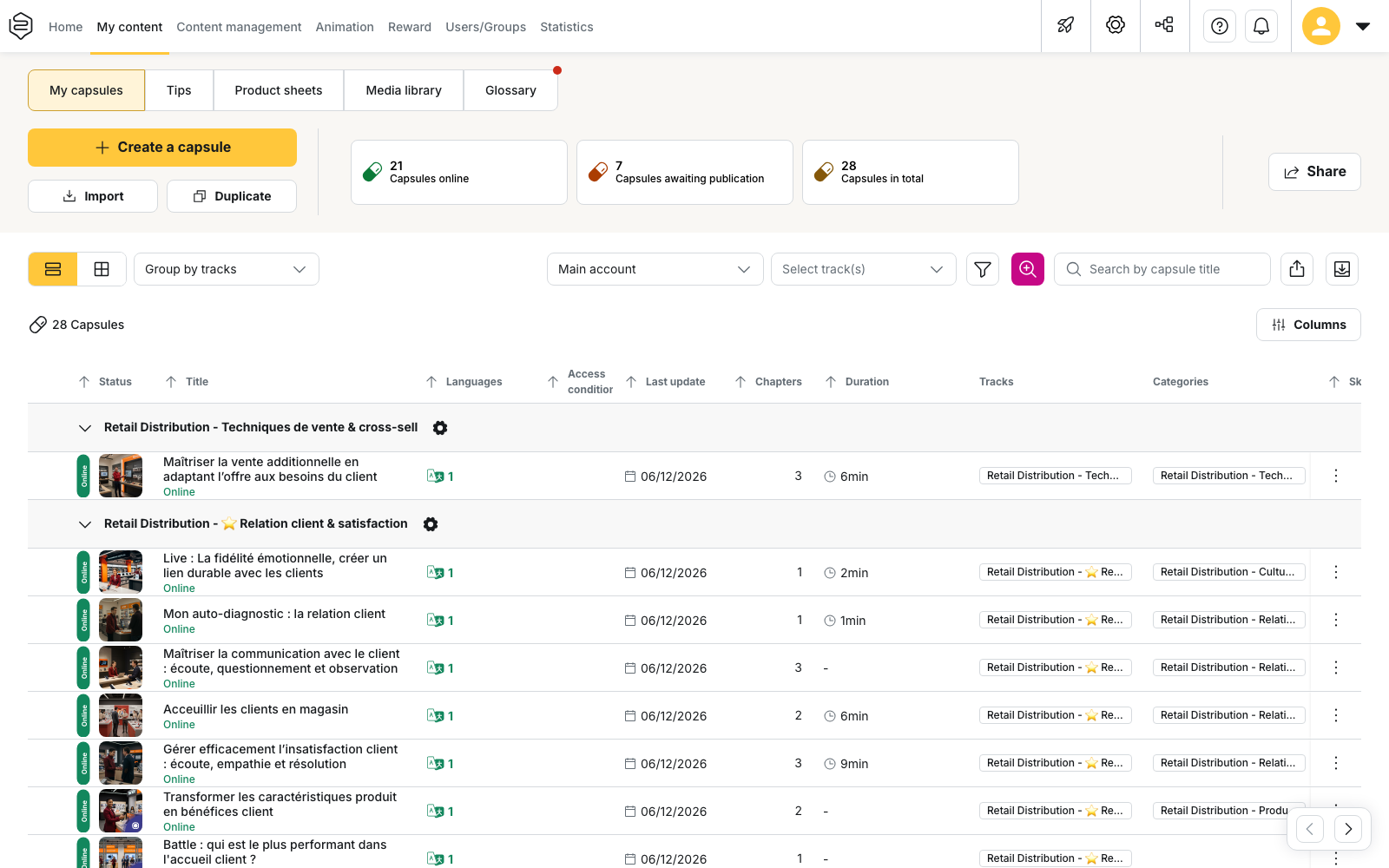Open the filter funnel icon
1389x868 pixels.
(983, 269)
